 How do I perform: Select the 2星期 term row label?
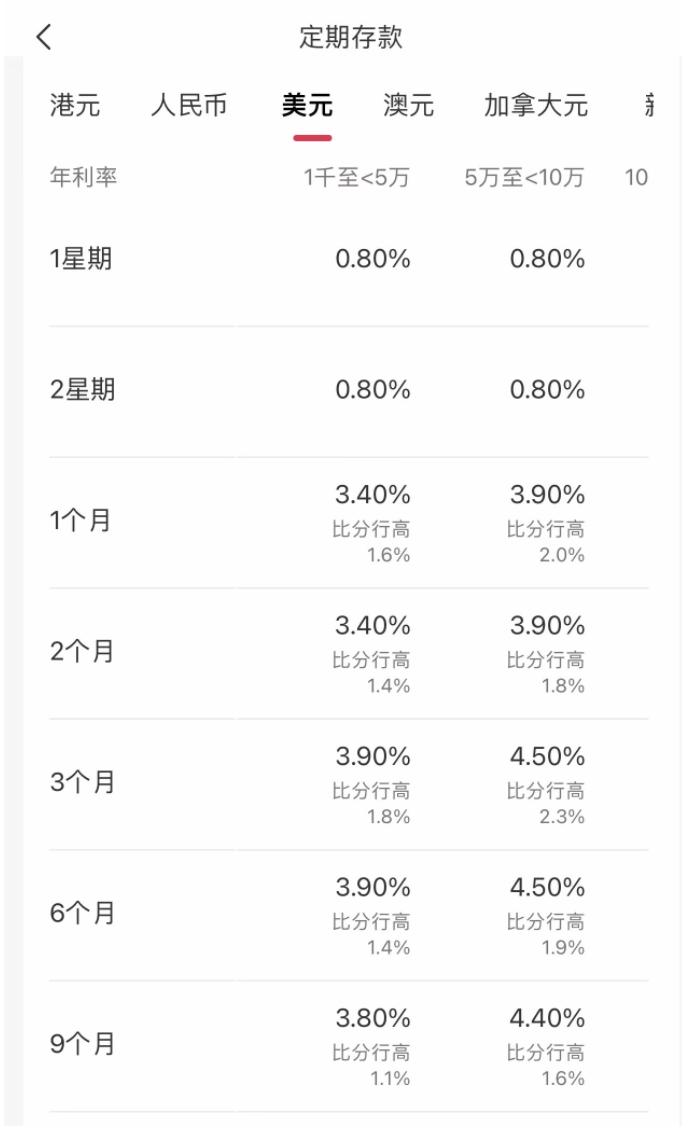[82, 390]
